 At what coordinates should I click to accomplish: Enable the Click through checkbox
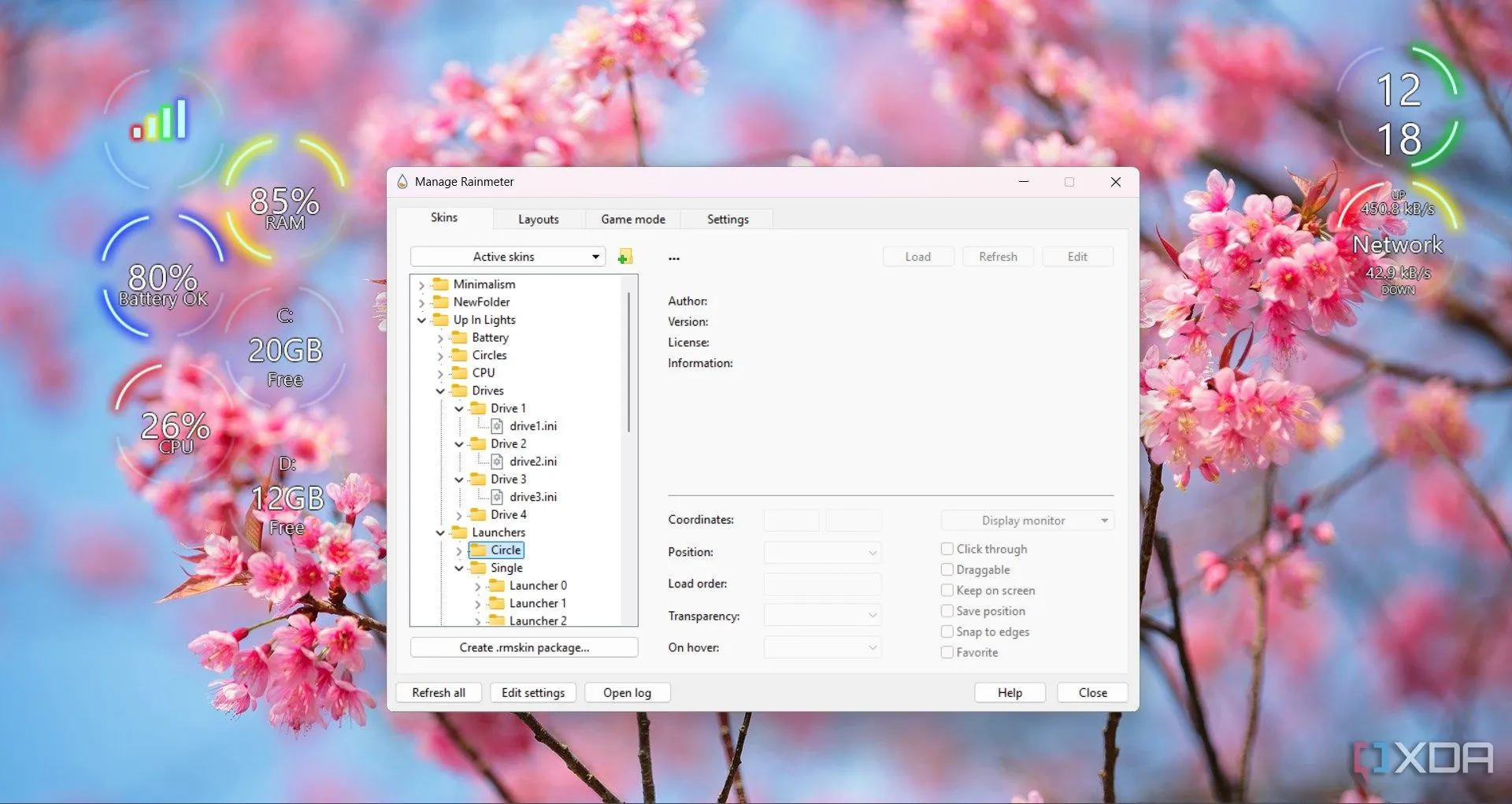point(947,549)
